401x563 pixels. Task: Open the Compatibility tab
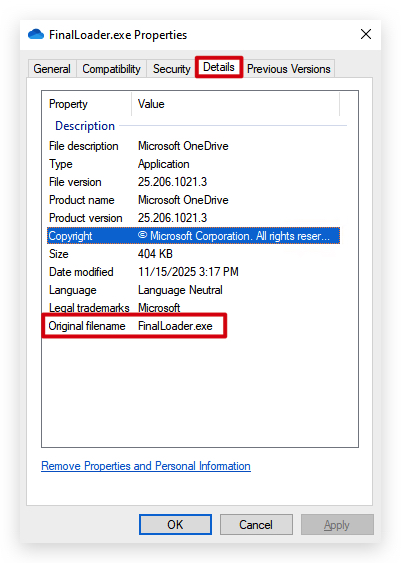(x=111, y=69)
